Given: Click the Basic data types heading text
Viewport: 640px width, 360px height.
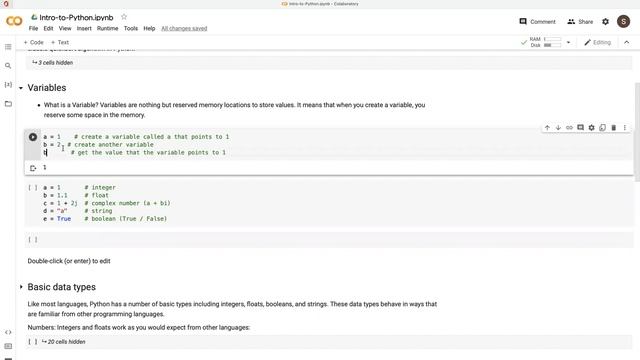Looking at the screenshot, I should [x=61, y=287].
